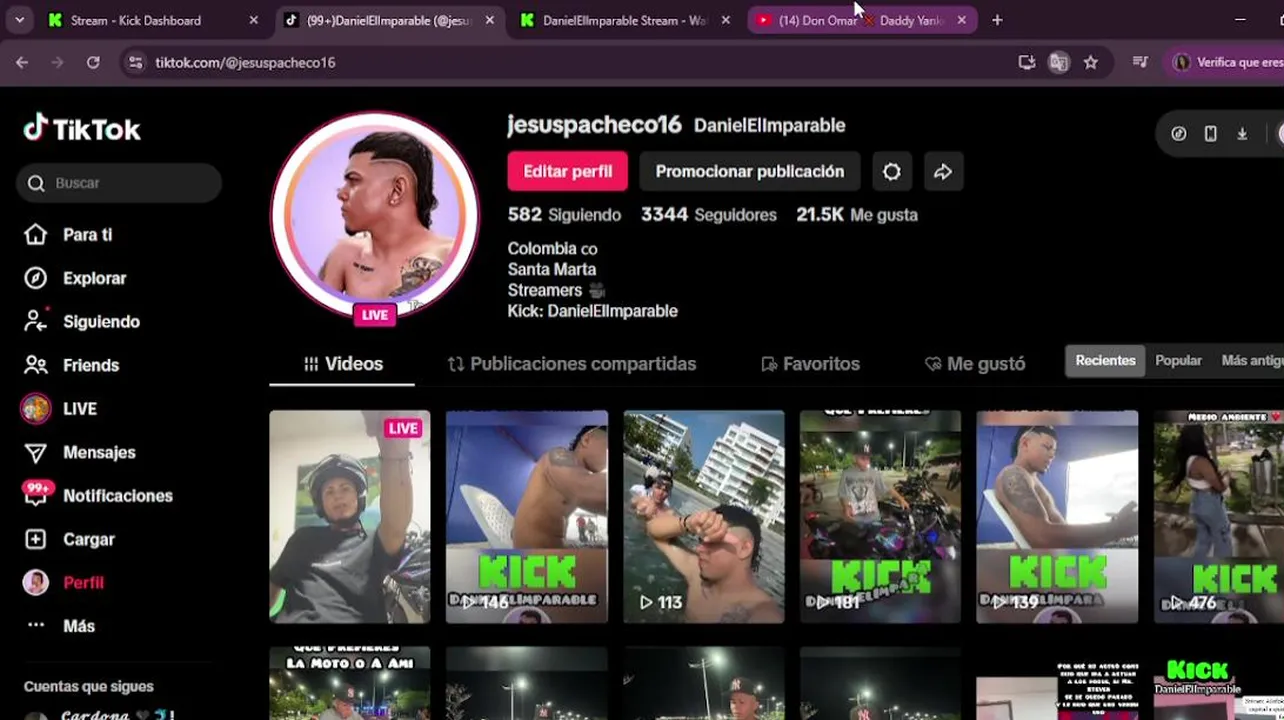Click install app icon in address bar
1284x720 pixels.
coord(1027,62)
